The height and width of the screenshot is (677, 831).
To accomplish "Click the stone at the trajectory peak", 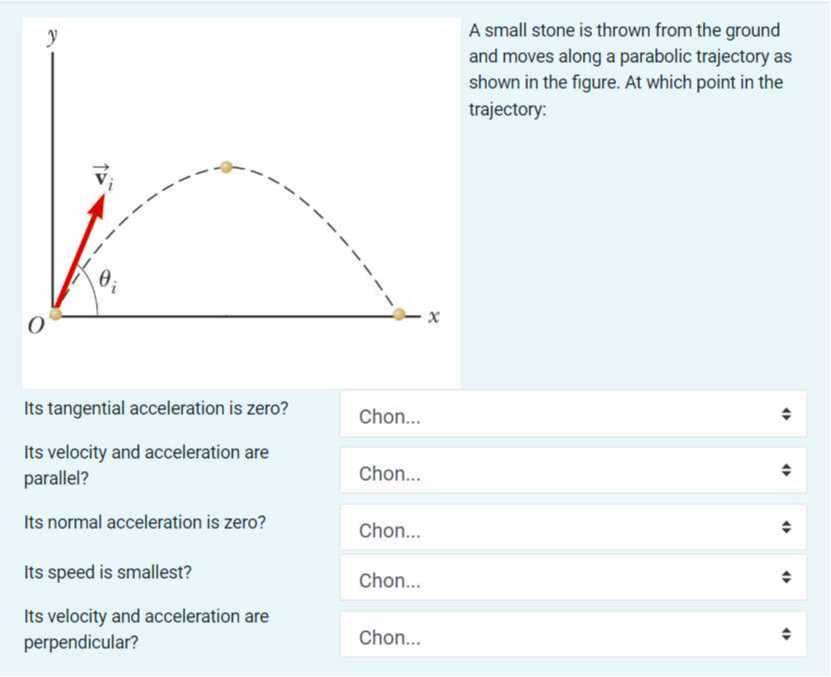I will (226, 167).
